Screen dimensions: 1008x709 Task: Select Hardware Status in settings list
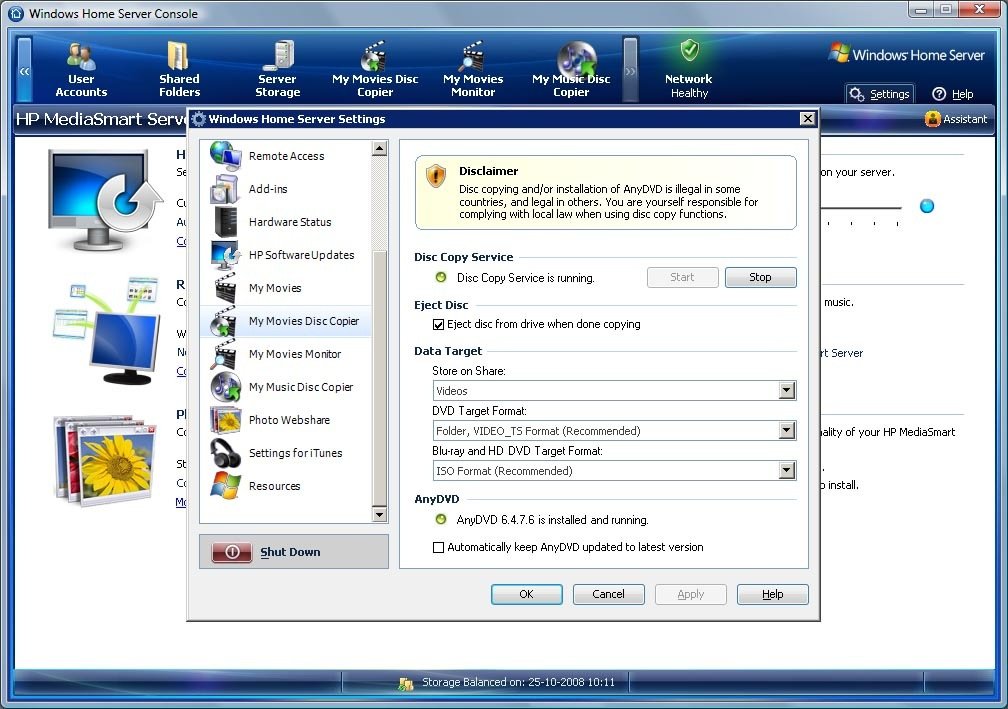pos(289,222)
